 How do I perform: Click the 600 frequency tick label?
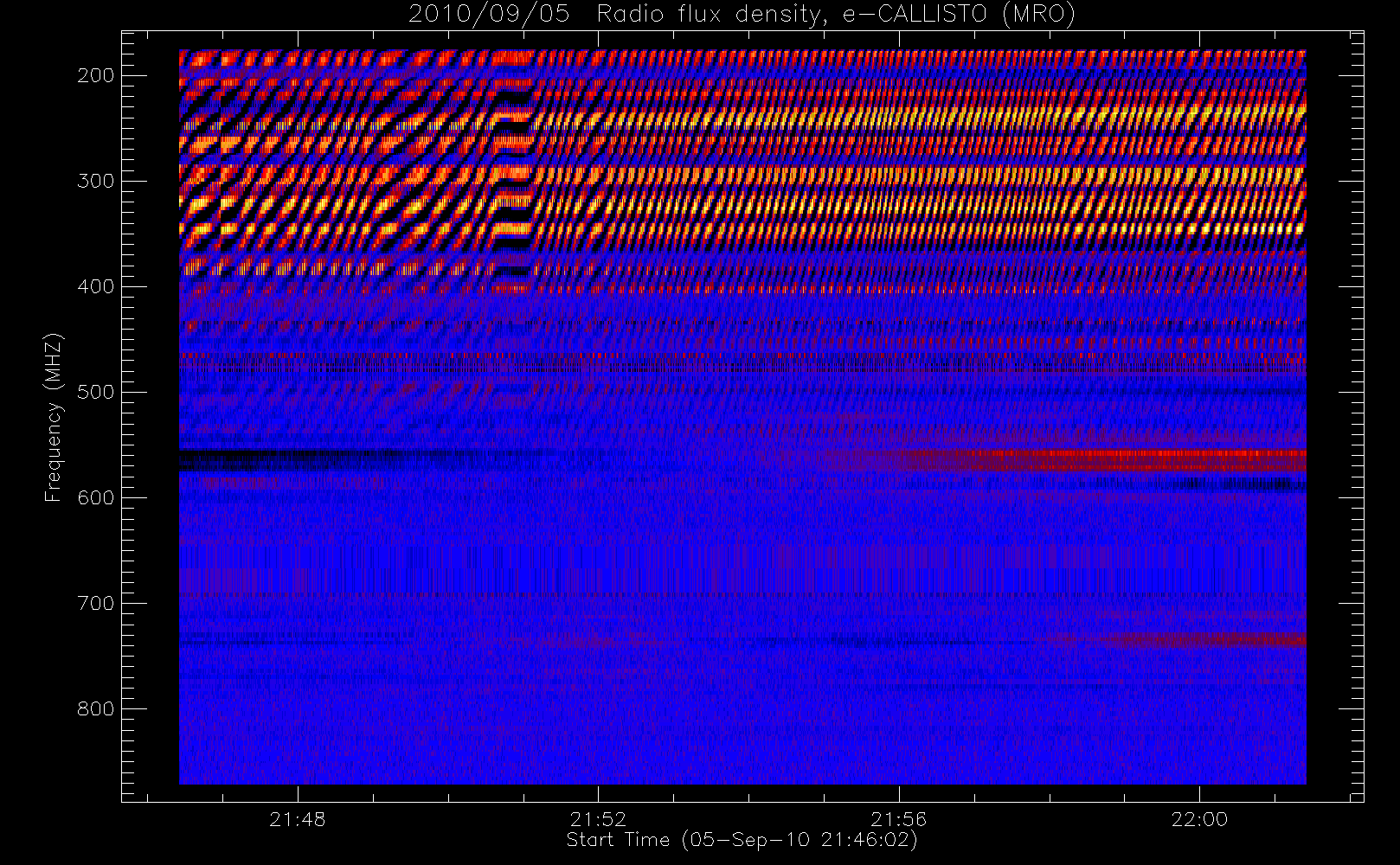(x=95, y=497)
